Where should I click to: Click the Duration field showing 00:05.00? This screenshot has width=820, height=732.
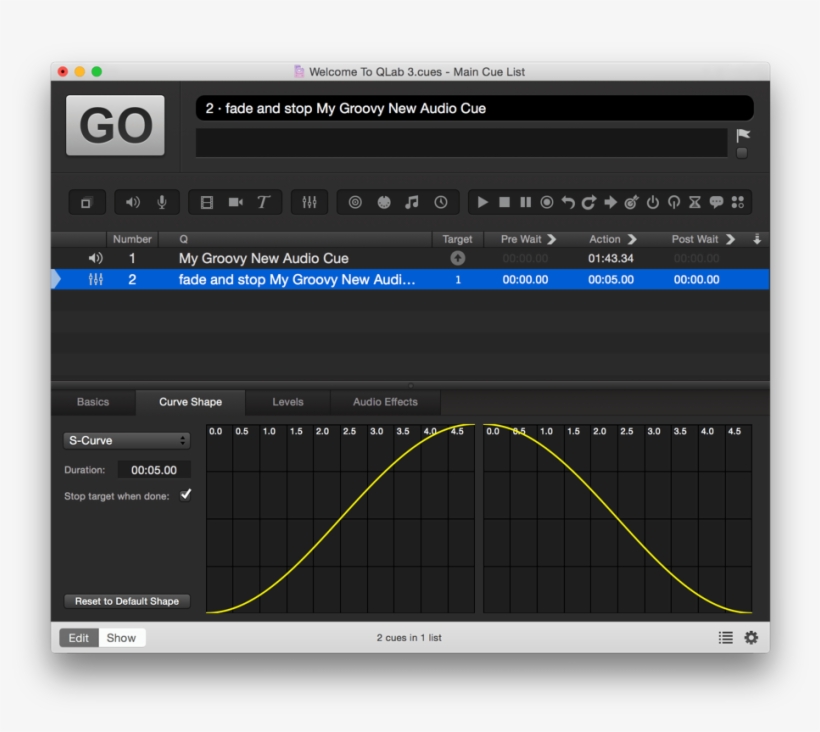[x=154, y=470]
